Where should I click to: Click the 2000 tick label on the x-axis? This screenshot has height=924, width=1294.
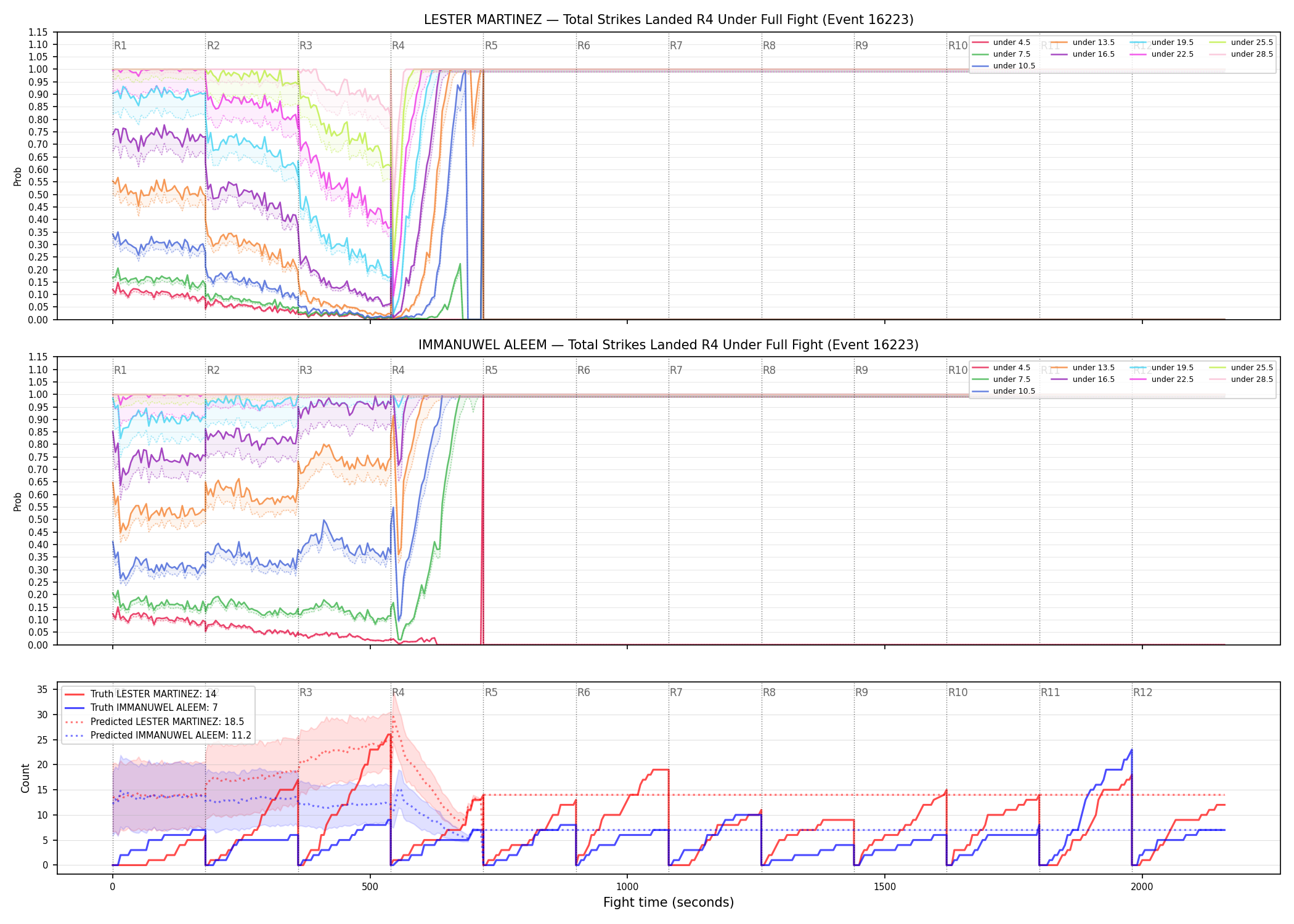tap(1142, 887)
